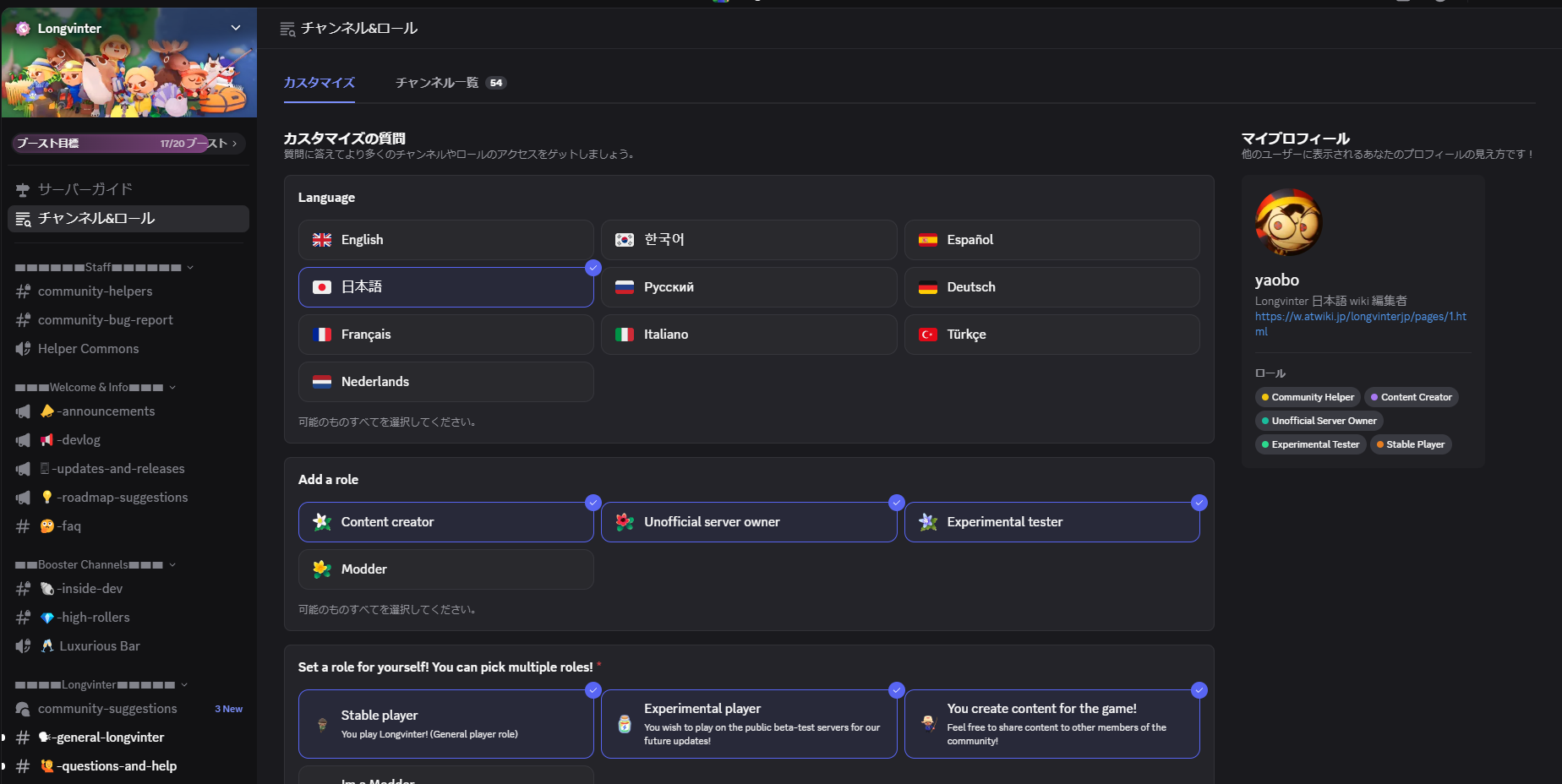
Task: Click the Spanish flag icon
Action: [x=928, y=240]
